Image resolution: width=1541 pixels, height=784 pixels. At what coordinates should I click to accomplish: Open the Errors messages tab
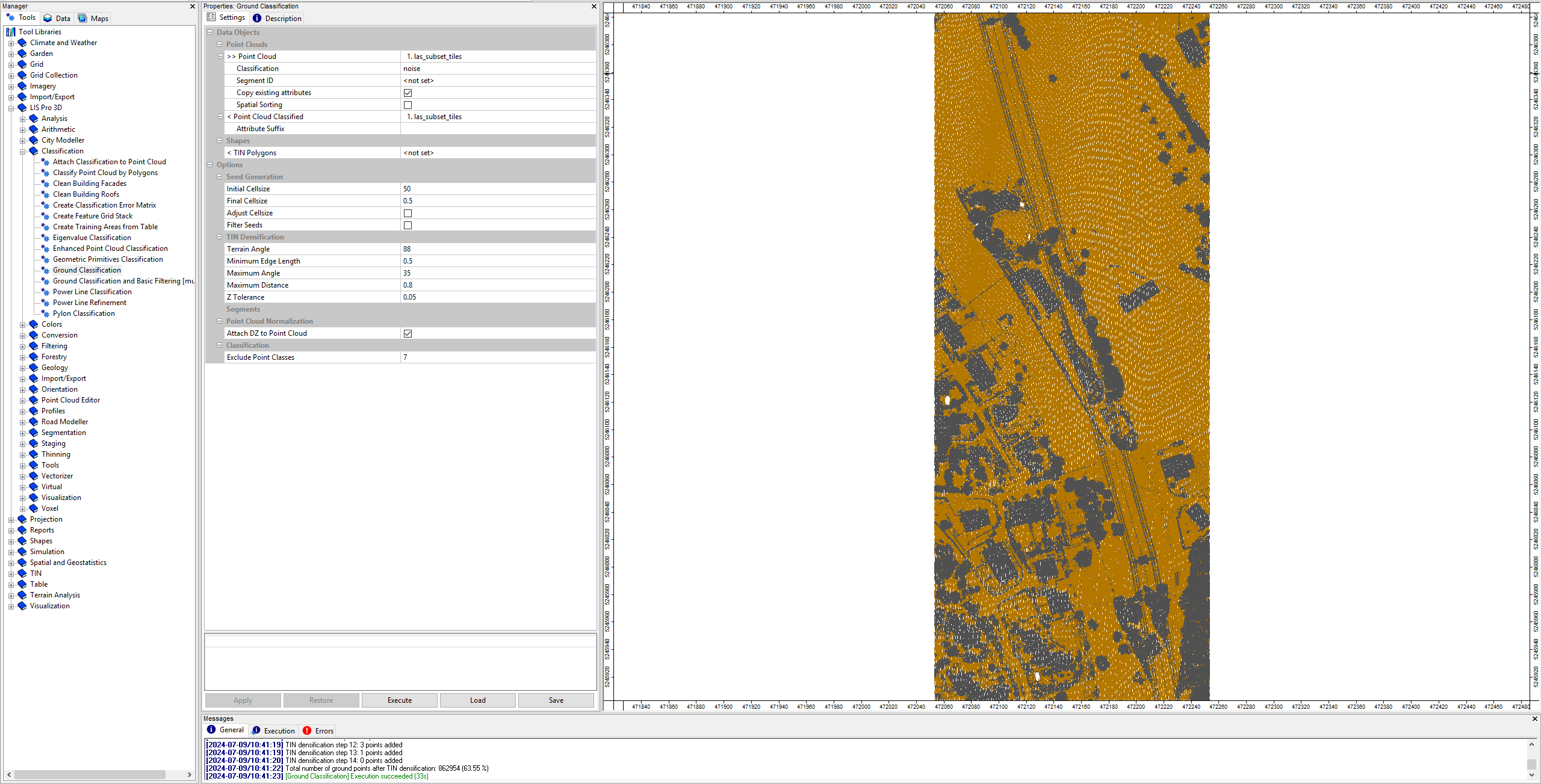[318, 730]
